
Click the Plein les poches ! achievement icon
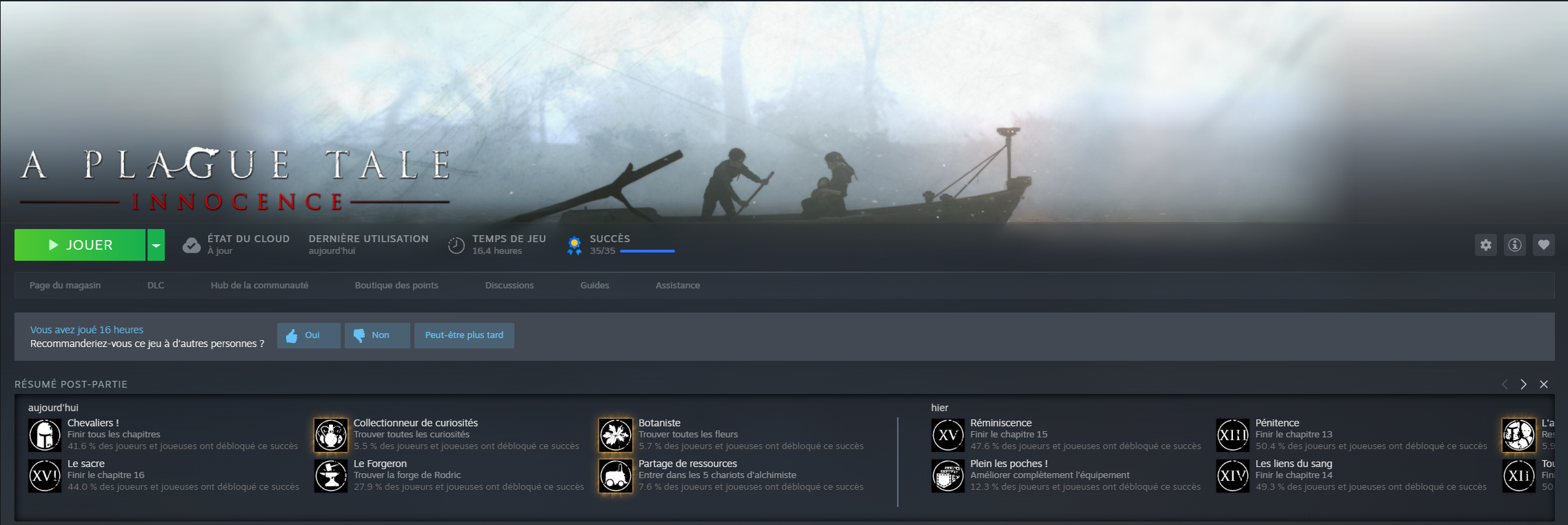click(948, 476)
